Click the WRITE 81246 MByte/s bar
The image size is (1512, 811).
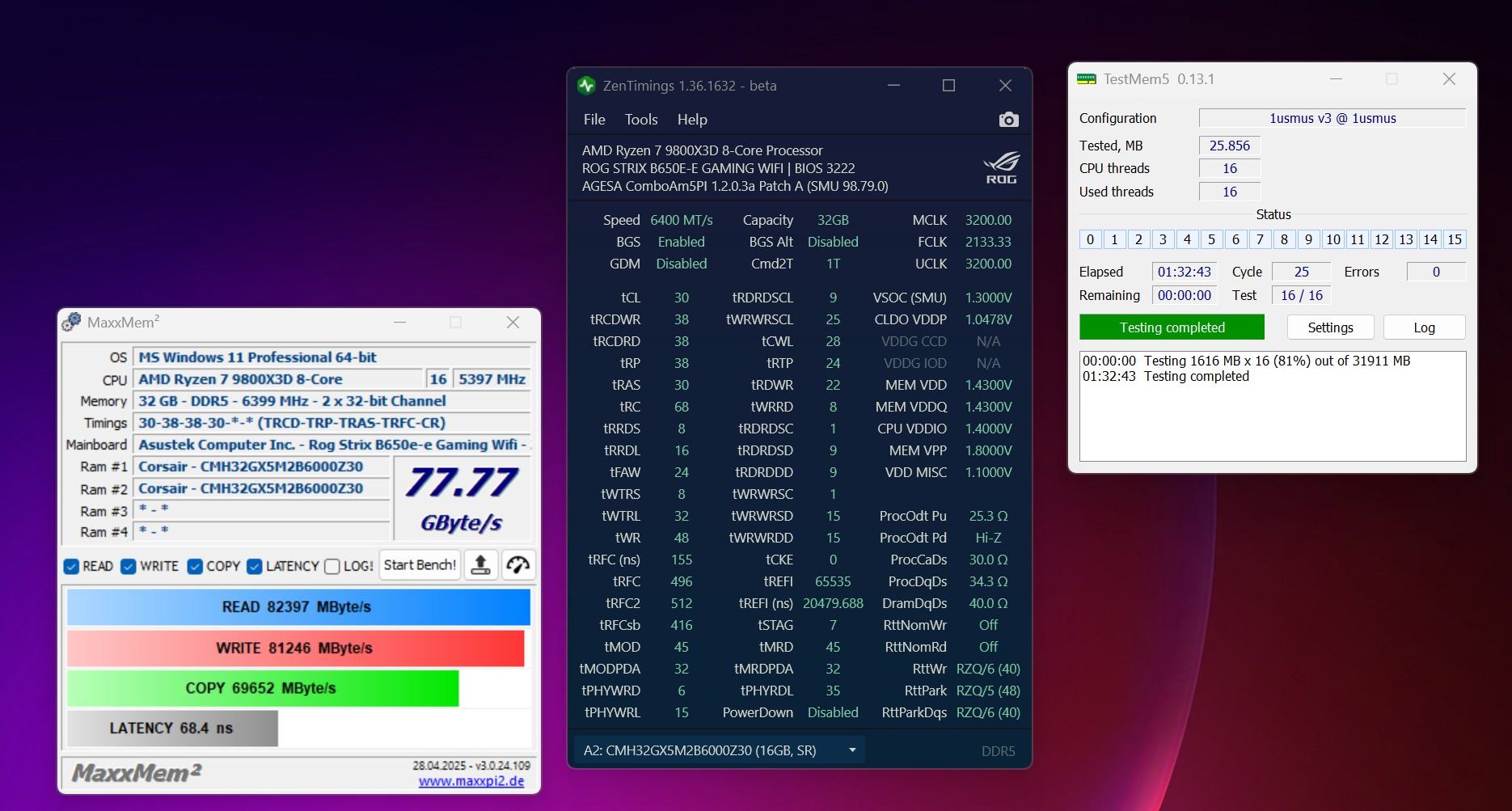tap(295, 648)
